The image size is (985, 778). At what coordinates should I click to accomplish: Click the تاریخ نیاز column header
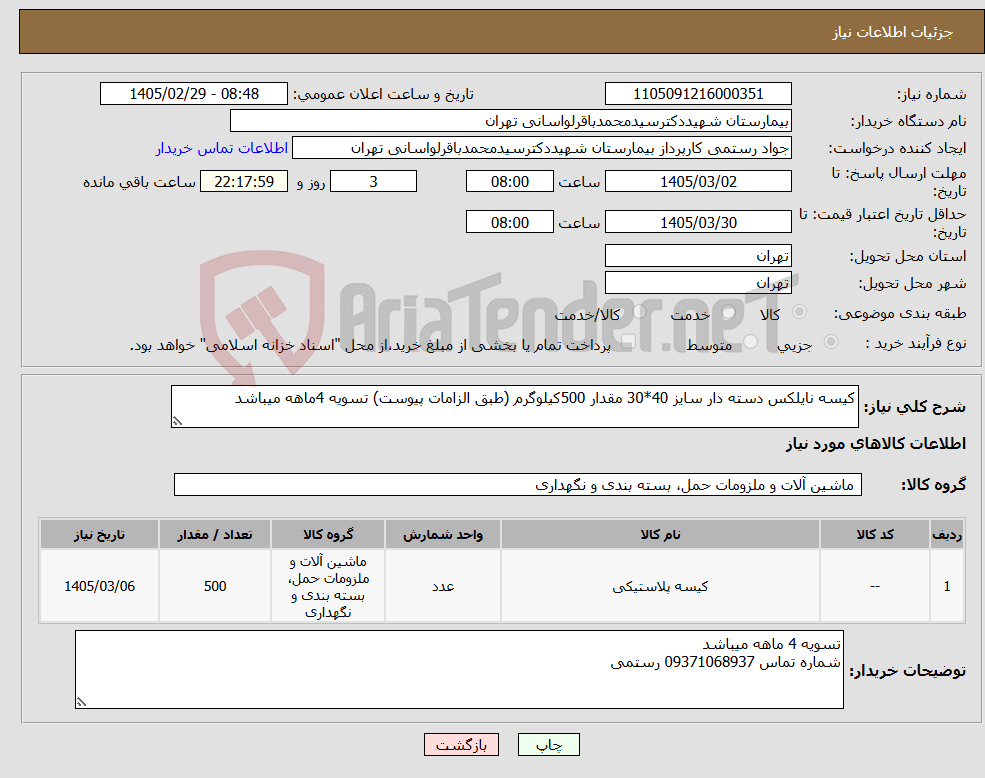99,534
